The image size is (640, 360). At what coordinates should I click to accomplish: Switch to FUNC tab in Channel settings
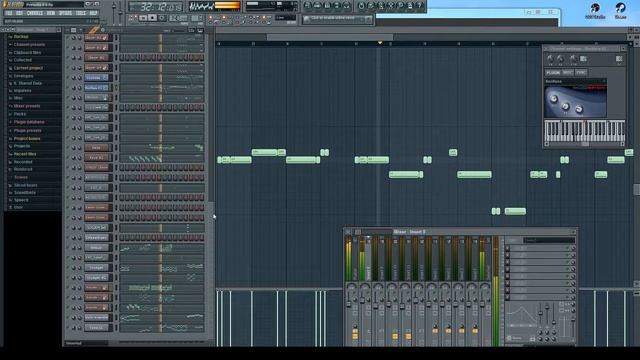[x=581, y=73]
